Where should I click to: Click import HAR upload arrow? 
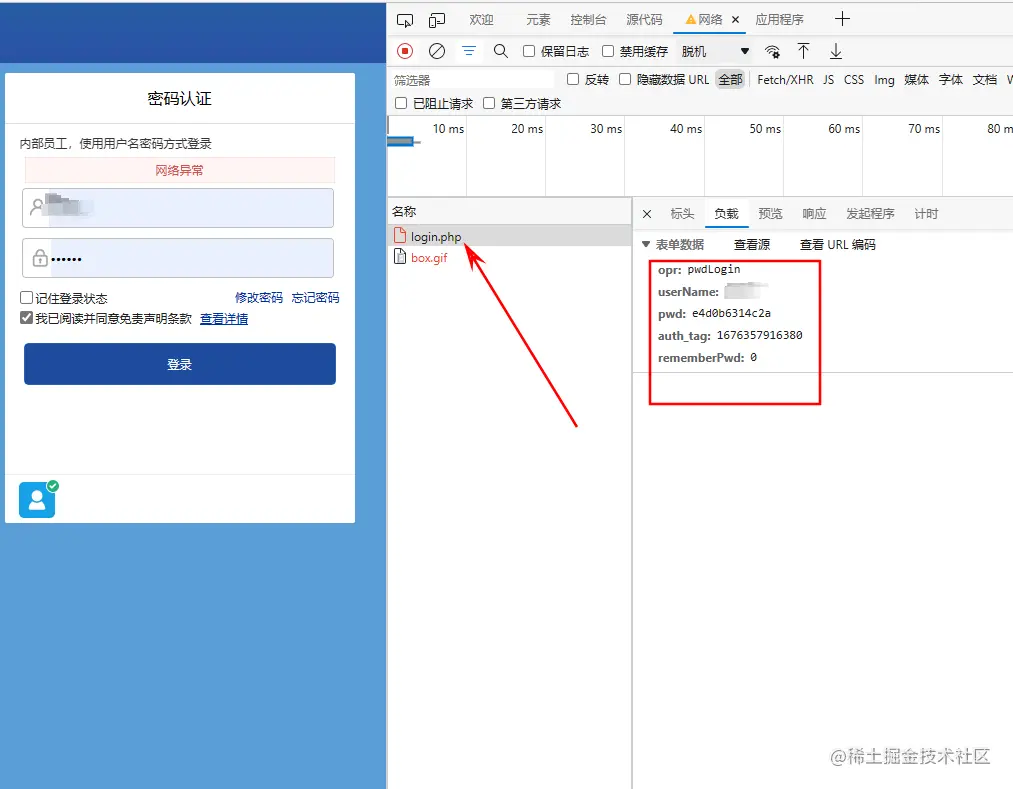coord(803,51)
